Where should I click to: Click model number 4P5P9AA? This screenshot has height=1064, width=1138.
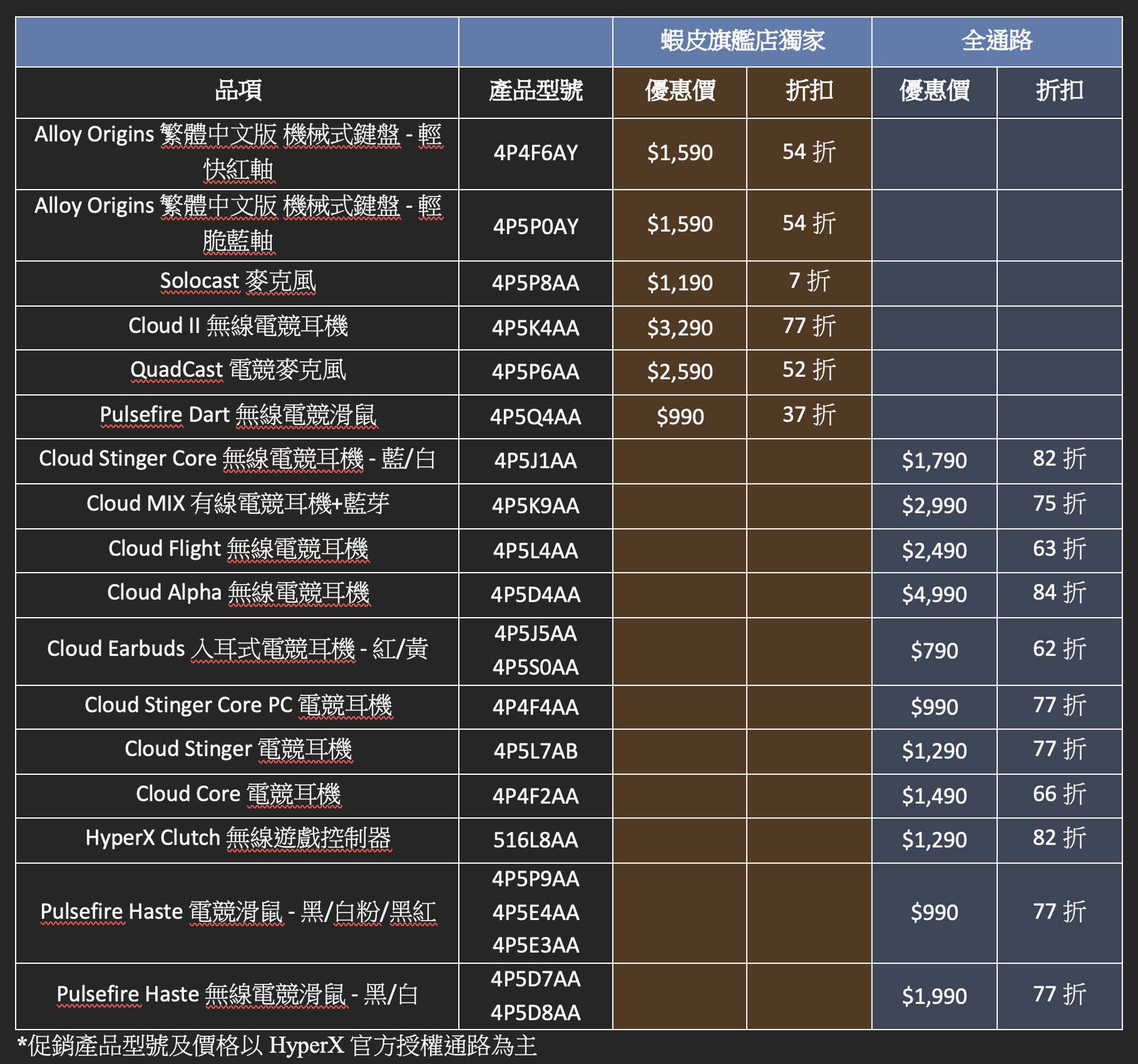[x=535, y=879]
